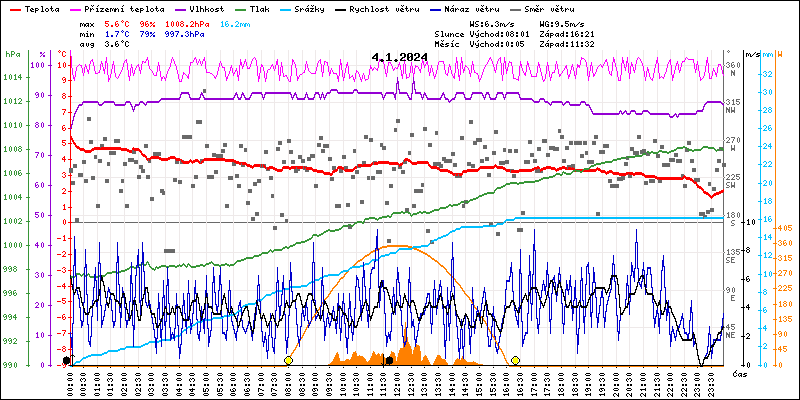The image size is (800, 400).
Task: Click the green Tlak legend line
Action: [246, 8]
